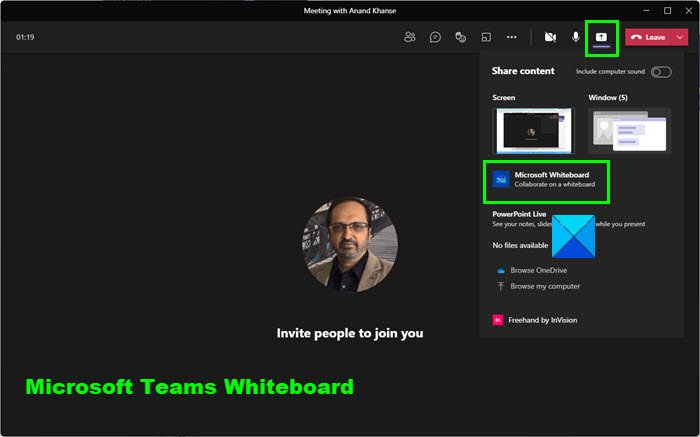The image size is (700, 437).
Task: Click the No files available text
Action: click(x=520, y=245)
